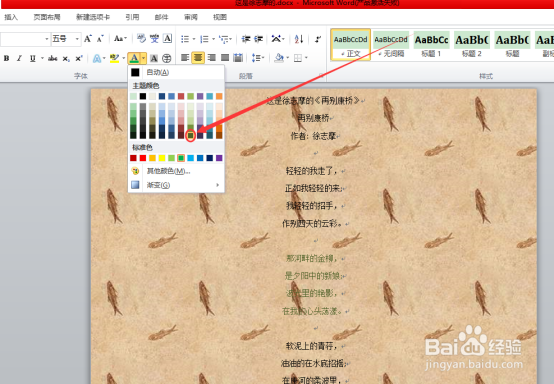The height and width of the screenshot is (384, 554).
Task: Open the Asian Layout tool icon
Action: [x=276, y=39]
